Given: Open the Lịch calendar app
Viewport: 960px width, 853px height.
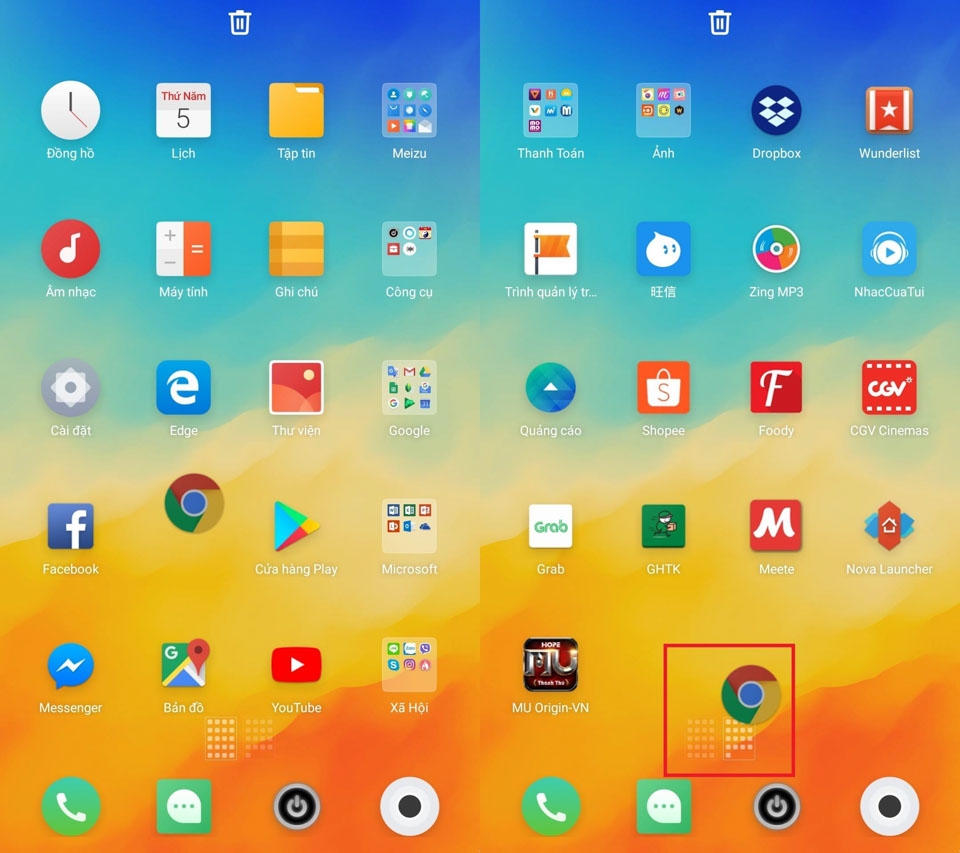Looking at the screenshot, I should [183, 110].
